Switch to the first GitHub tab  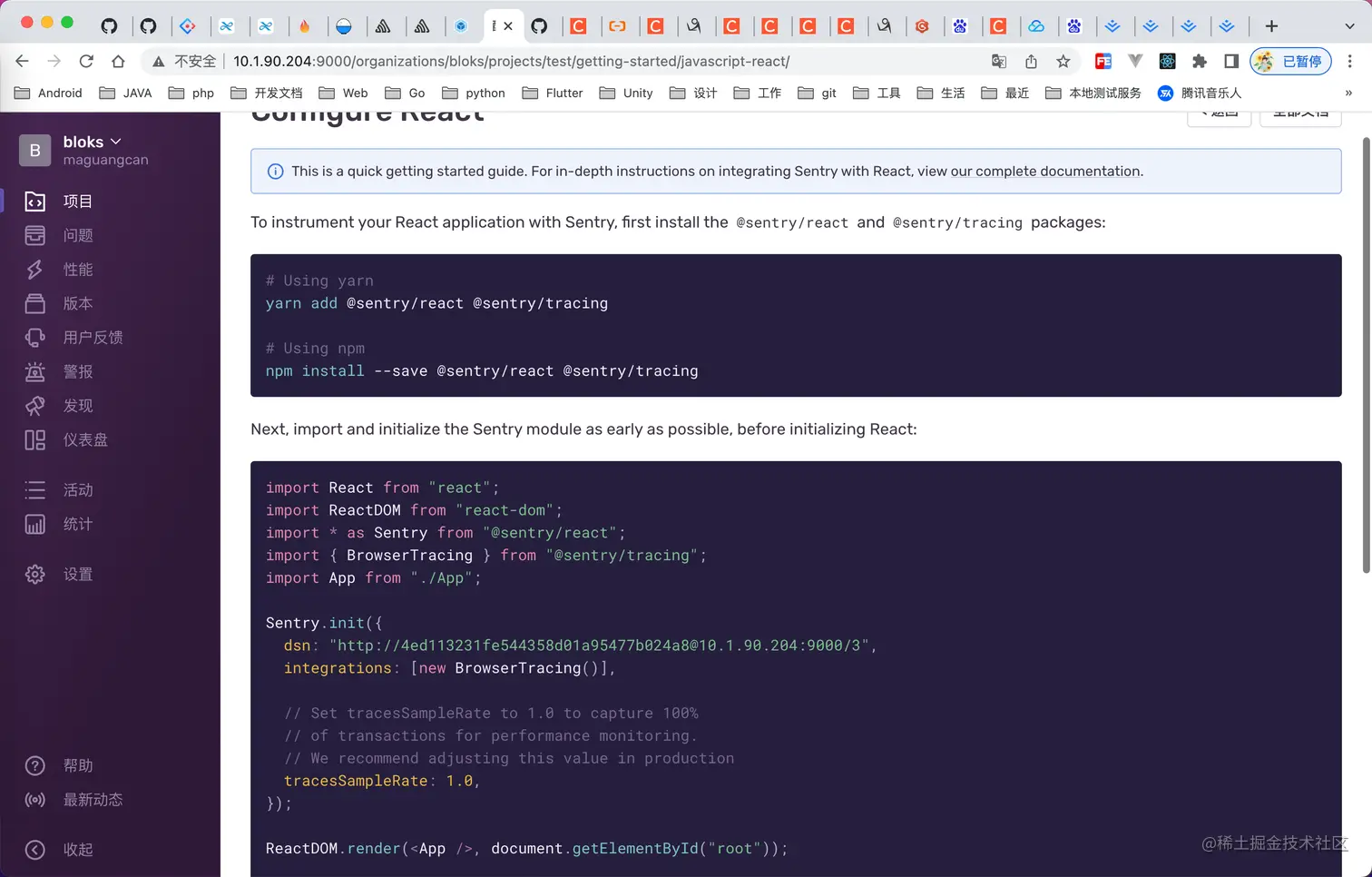tap(109, 26)
